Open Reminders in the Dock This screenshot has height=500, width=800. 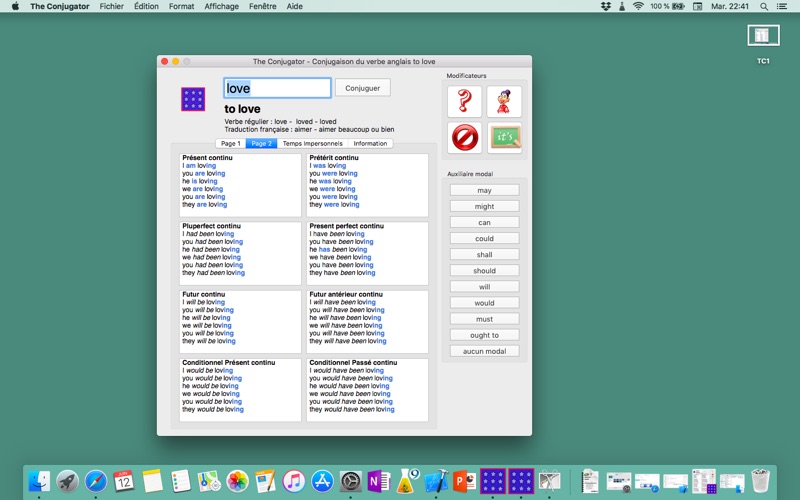(181, 481)
